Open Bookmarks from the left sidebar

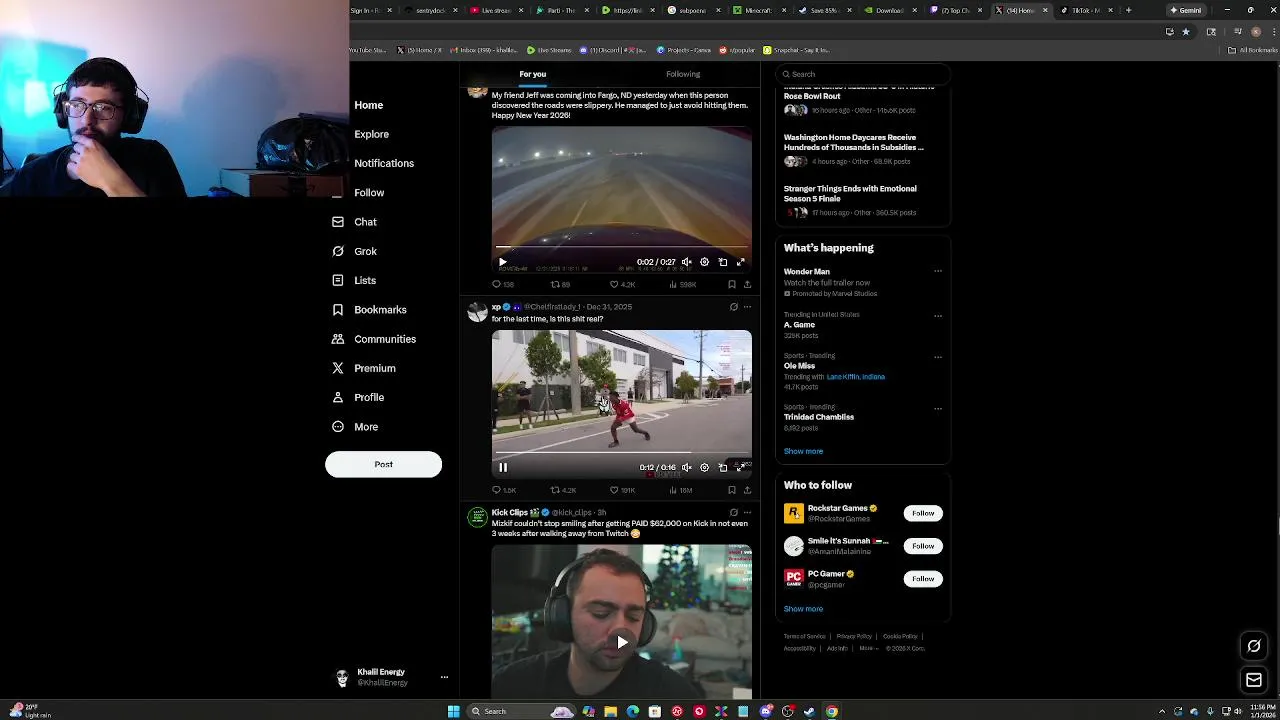tap(369, 310)
